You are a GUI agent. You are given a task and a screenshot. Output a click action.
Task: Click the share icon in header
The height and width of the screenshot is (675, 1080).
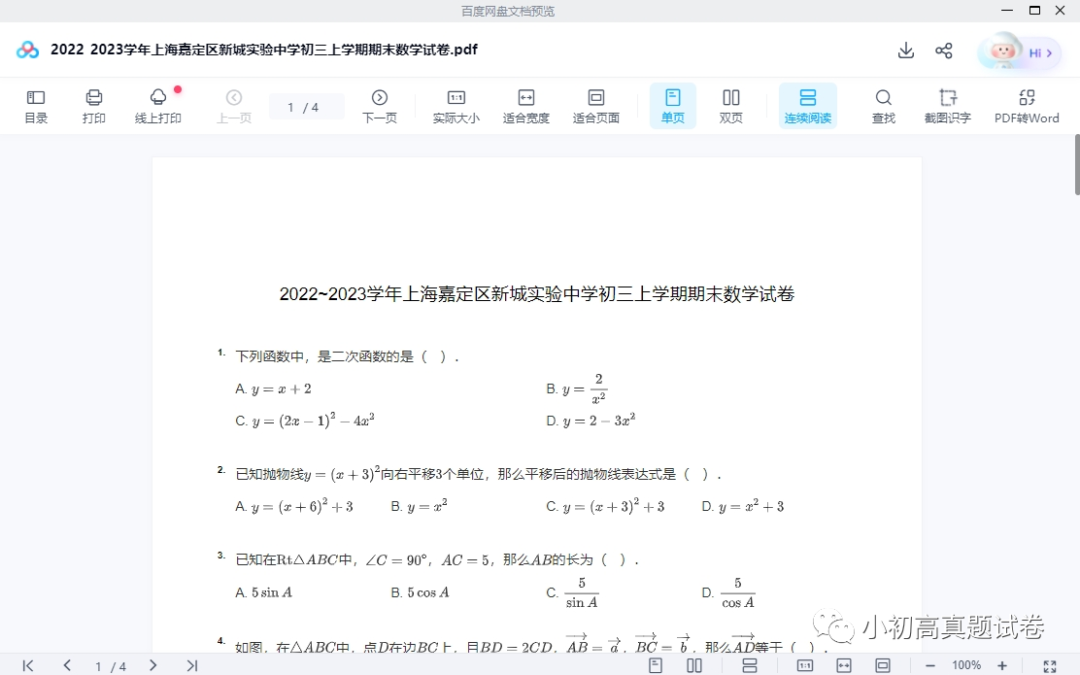(x=944, y=50)
